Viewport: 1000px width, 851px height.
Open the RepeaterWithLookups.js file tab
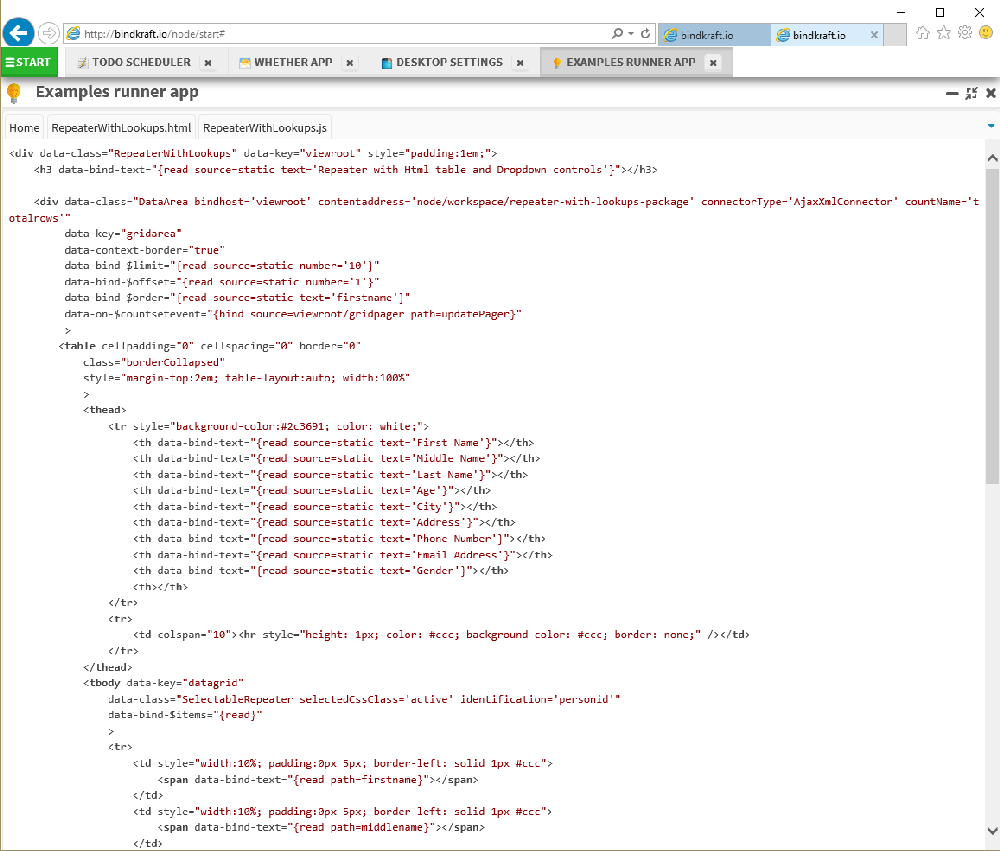265,128
